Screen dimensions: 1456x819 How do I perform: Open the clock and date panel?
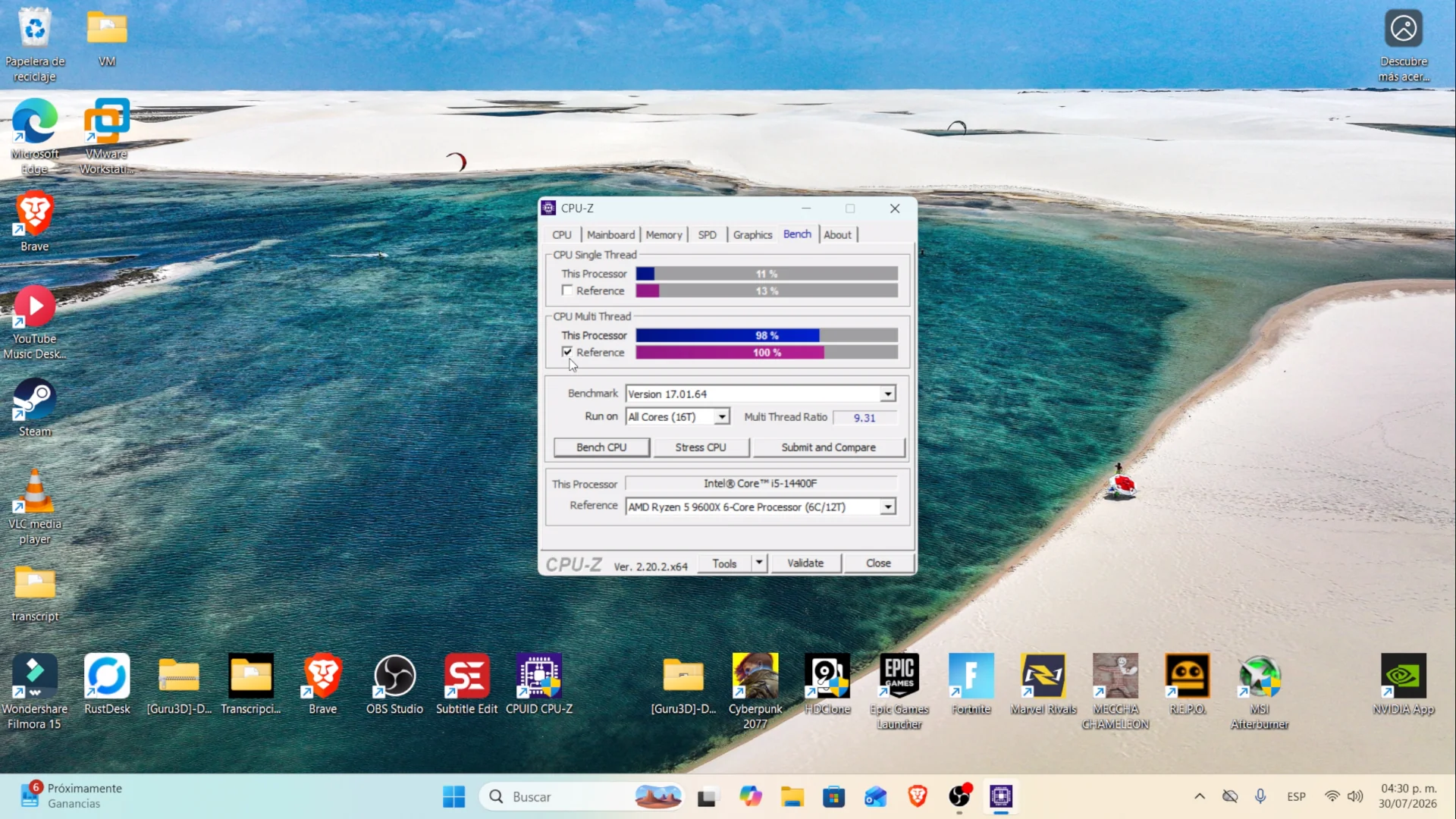tap(1407, 796)
